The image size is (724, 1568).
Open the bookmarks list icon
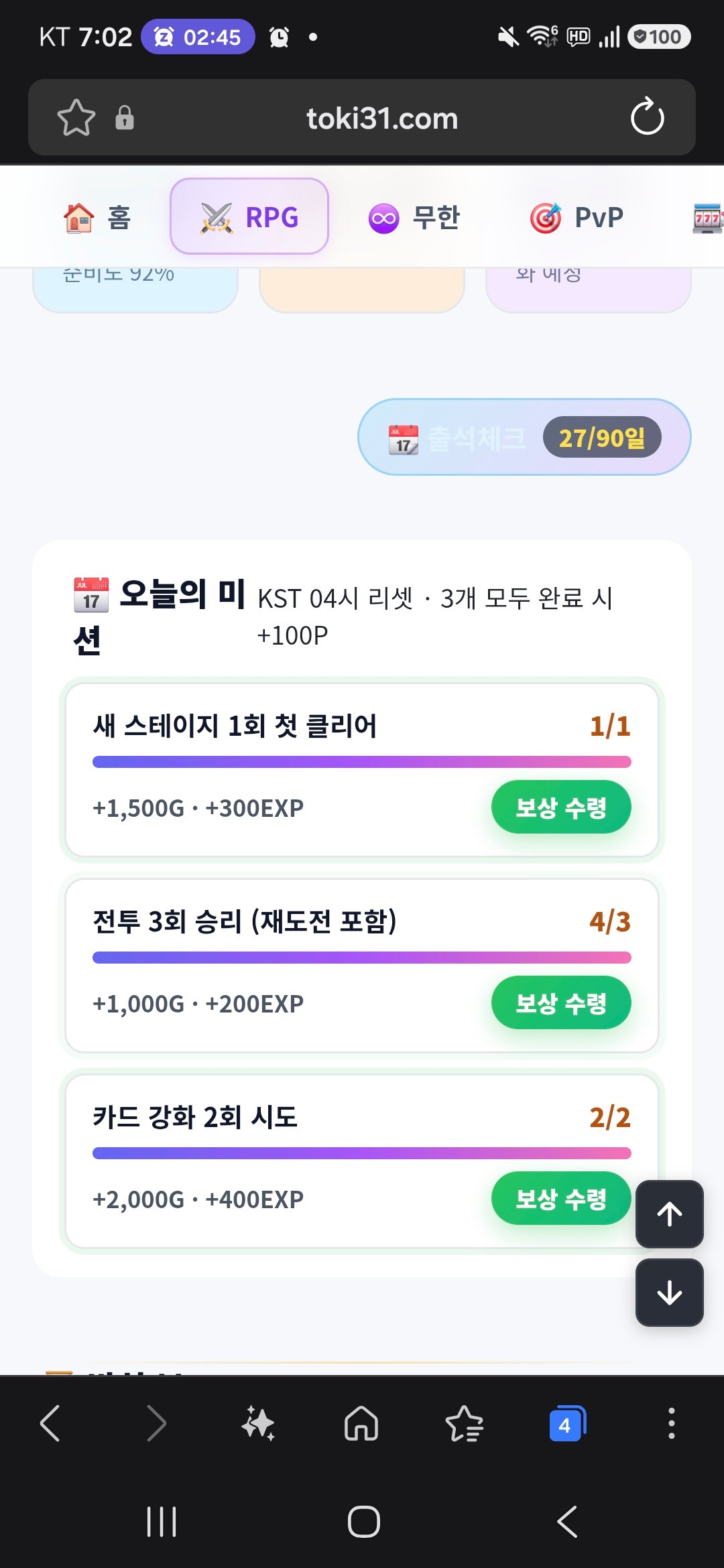[x=464, y=1423]
